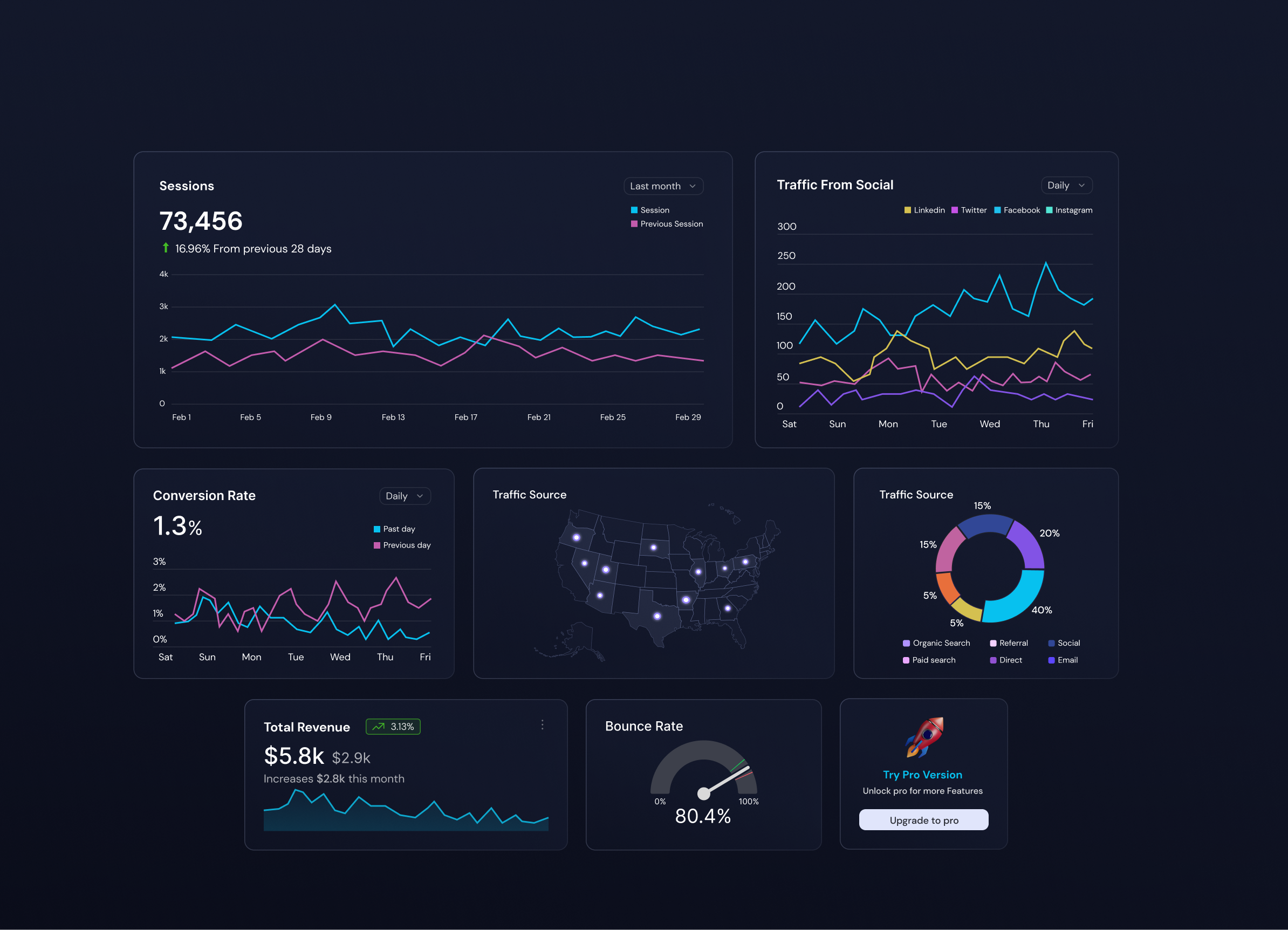Toggle the Social legend item
The width and height of the screenshot is (1288, 930).
click(x=1064, y=643)
